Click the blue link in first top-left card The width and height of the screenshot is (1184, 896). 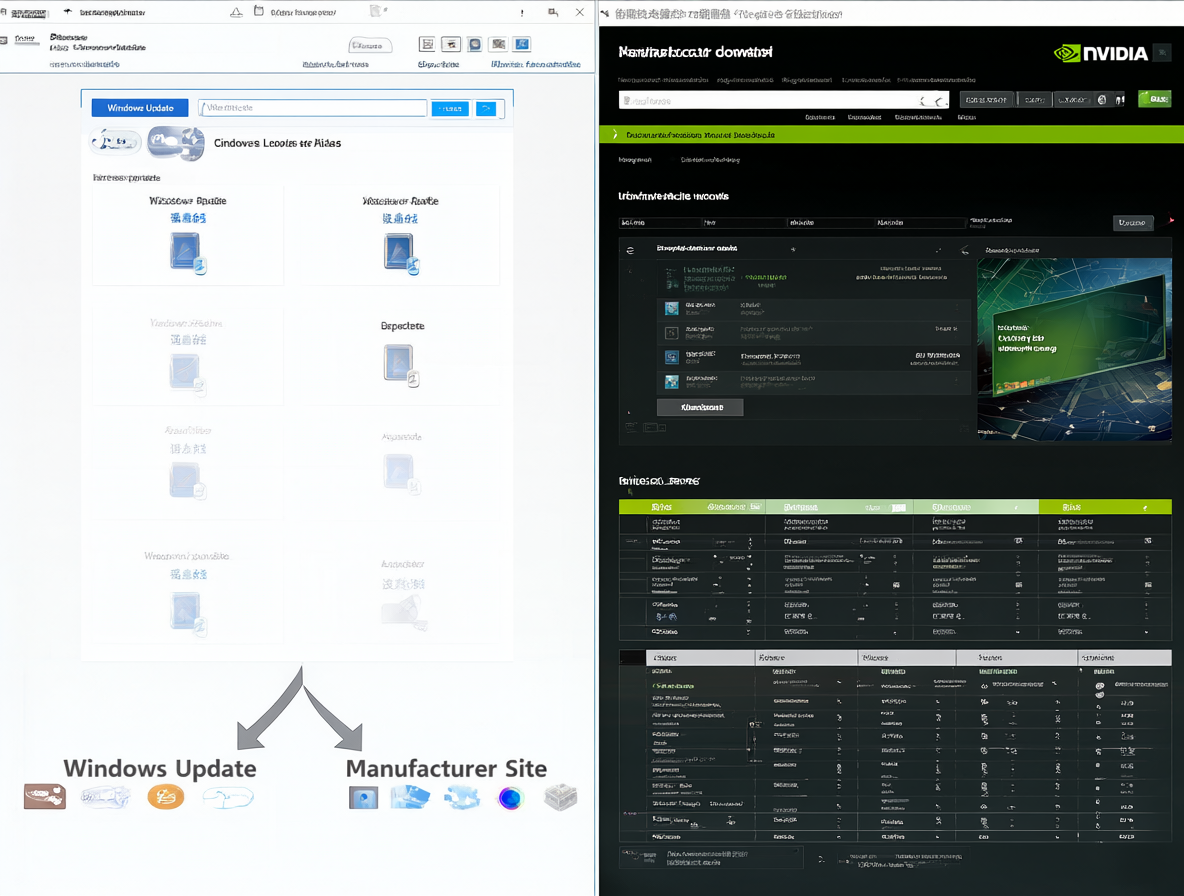(188, 218)
